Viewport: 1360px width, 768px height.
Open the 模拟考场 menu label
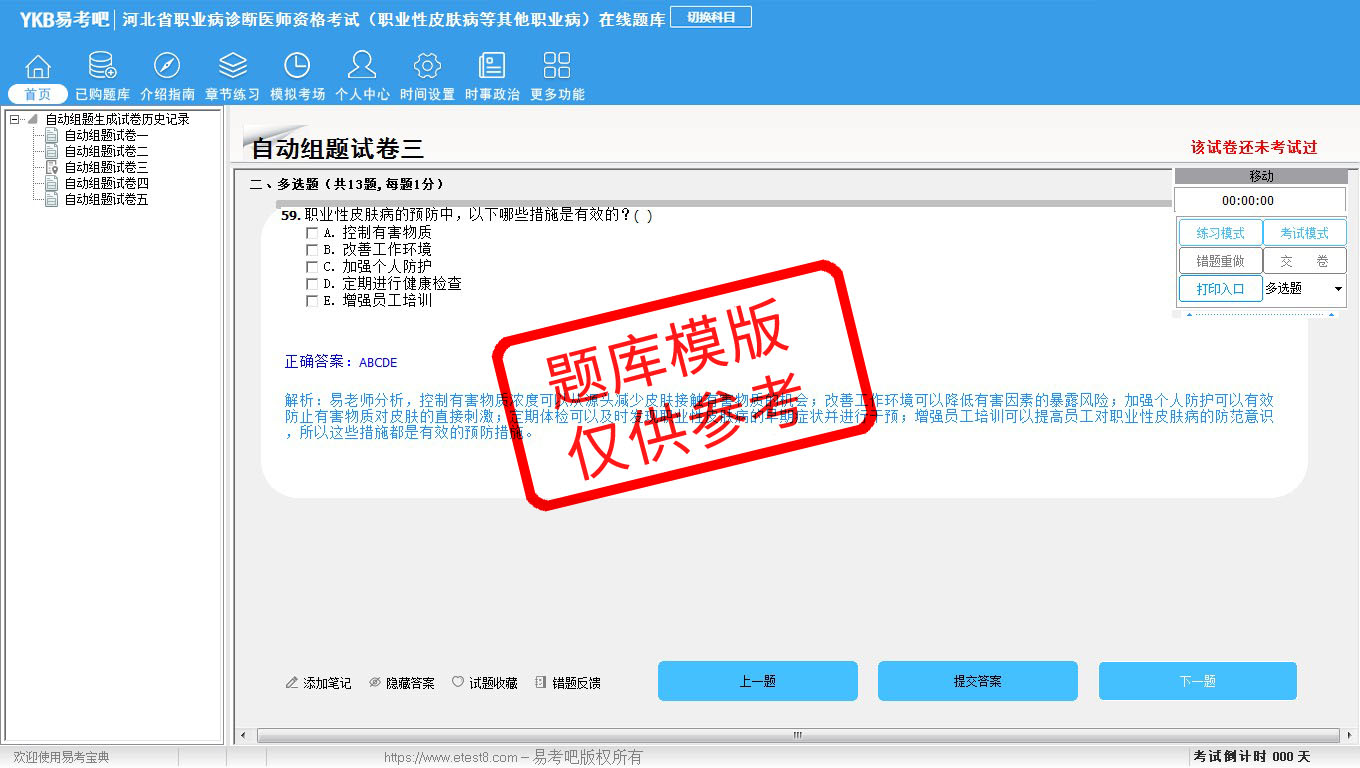(x=297, y=94)
